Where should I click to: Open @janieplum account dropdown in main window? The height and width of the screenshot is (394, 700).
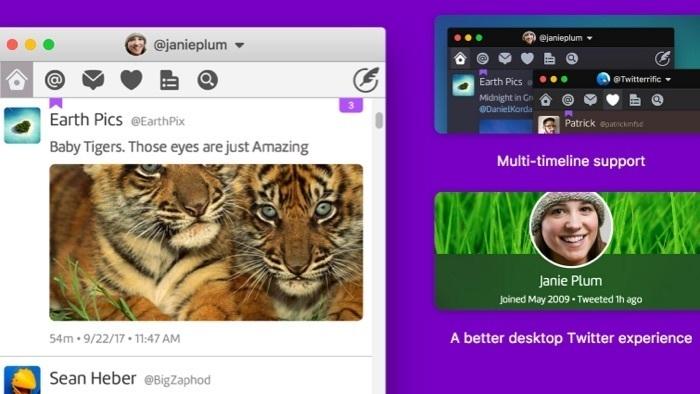(x=239, y=45)
